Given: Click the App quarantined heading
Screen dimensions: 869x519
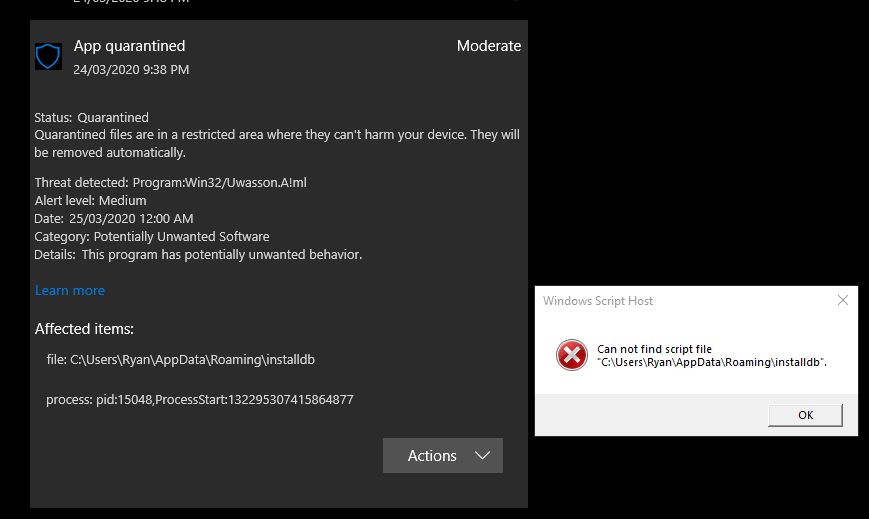Looking at the screenshot, I should [x=130, y=46].
